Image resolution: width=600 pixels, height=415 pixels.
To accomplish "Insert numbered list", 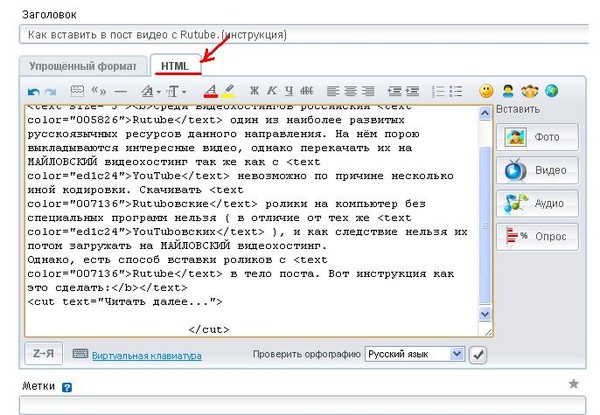I will click(438, 91).
